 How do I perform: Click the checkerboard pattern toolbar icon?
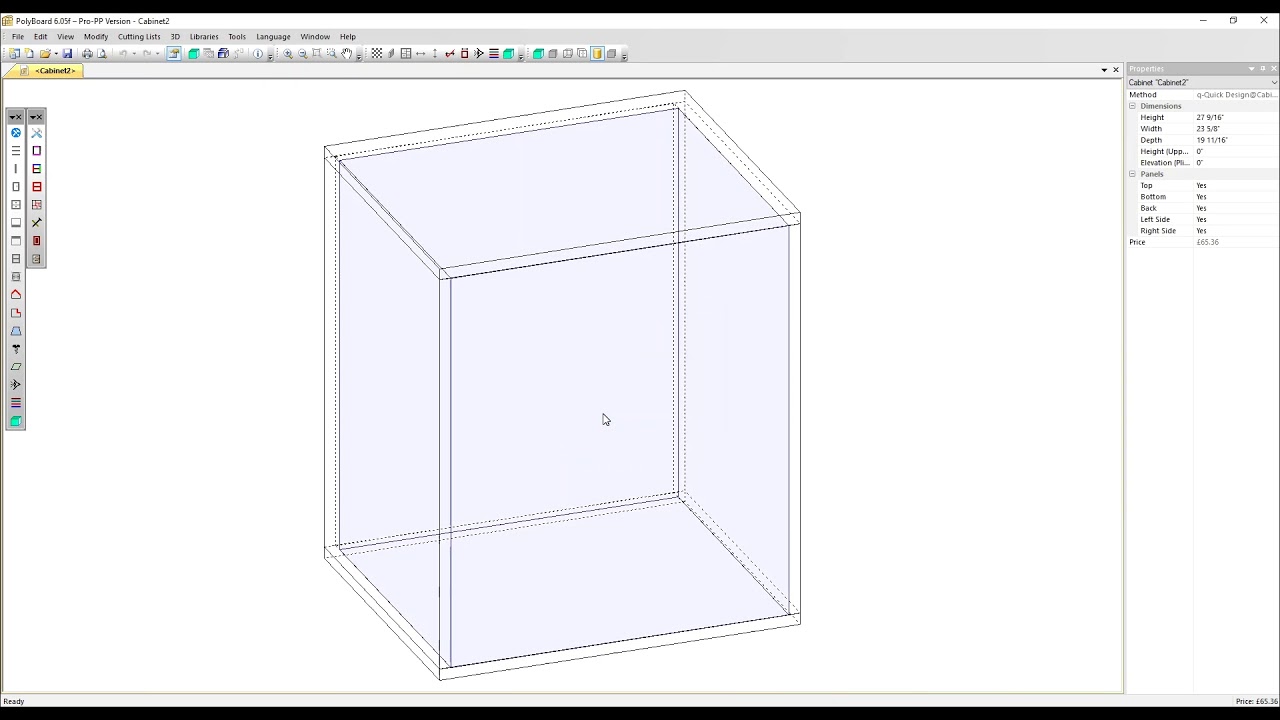pos(377,54)
